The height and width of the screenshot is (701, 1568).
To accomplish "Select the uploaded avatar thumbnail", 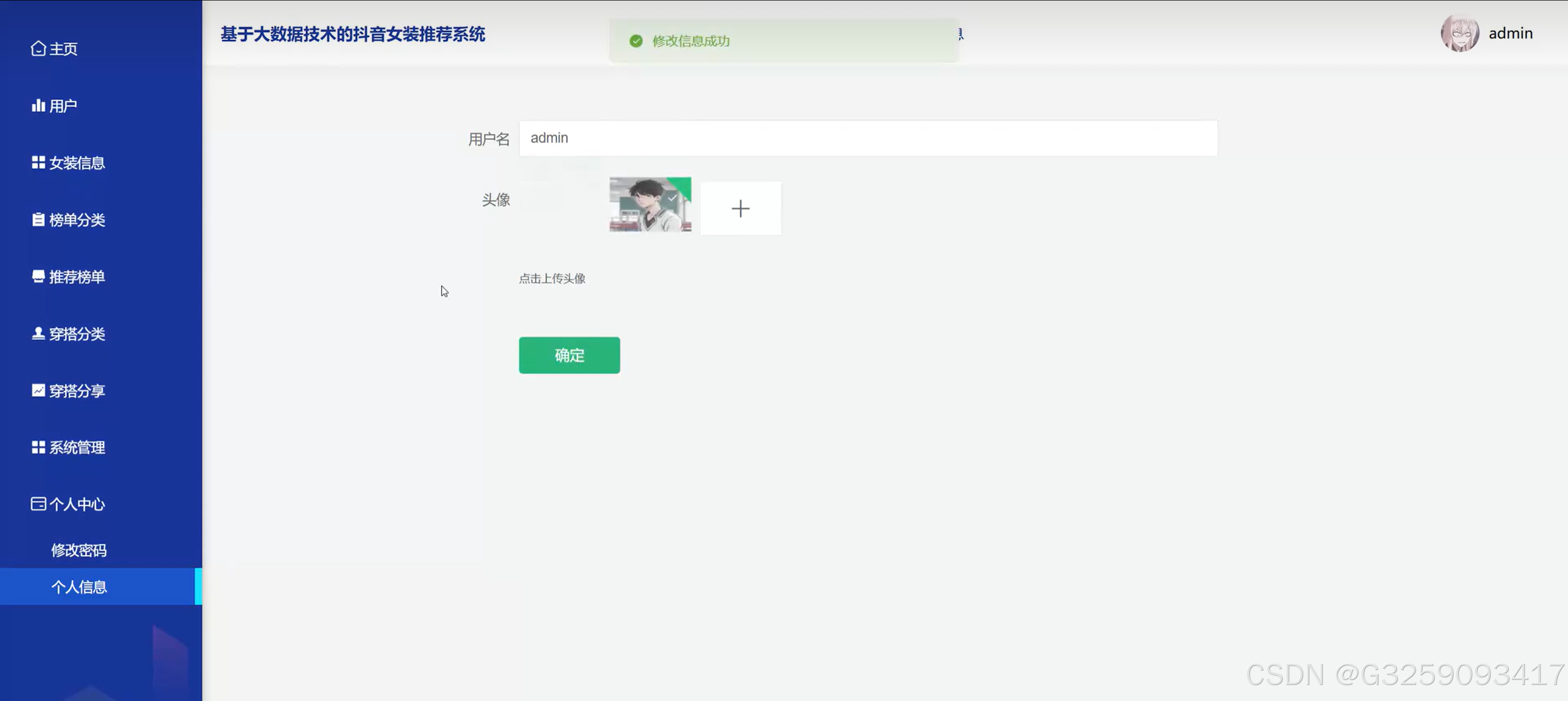I will point(650,205).
